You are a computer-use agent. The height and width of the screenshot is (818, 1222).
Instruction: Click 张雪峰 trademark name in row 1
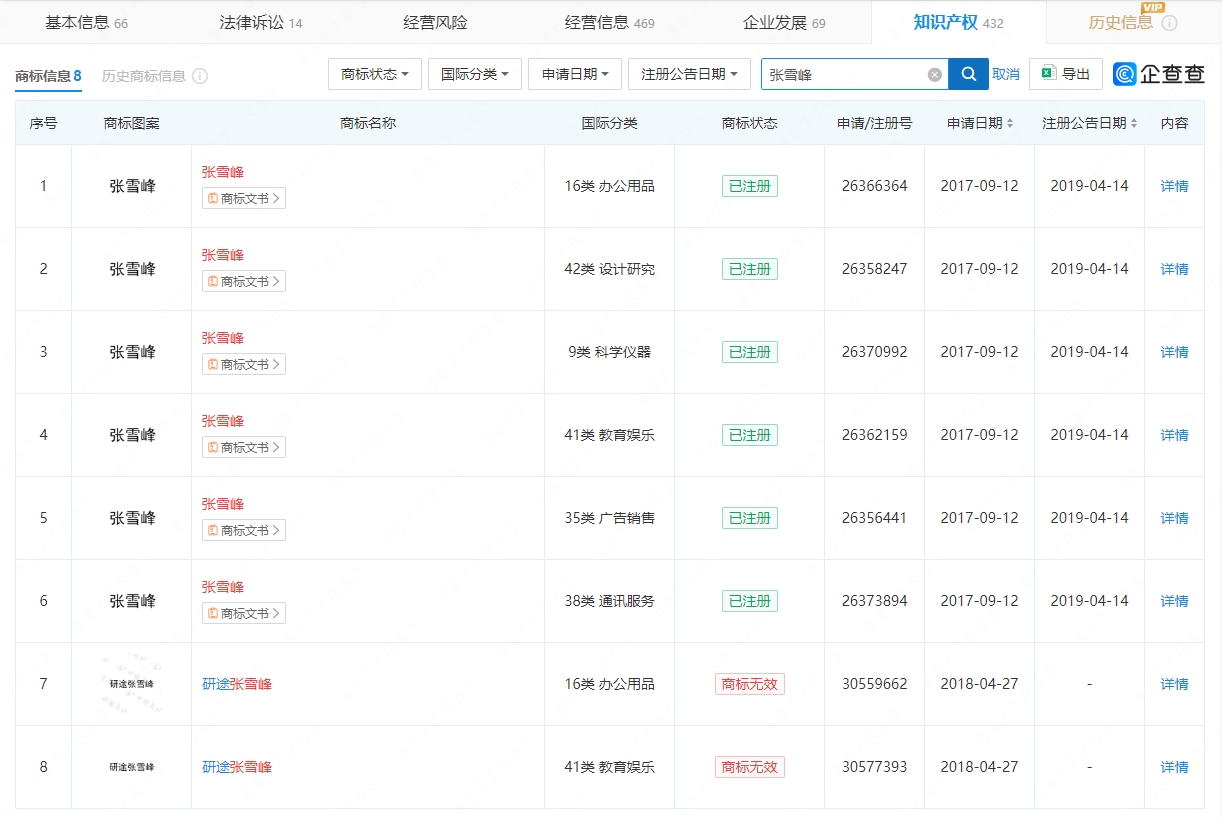coord(223,172)
